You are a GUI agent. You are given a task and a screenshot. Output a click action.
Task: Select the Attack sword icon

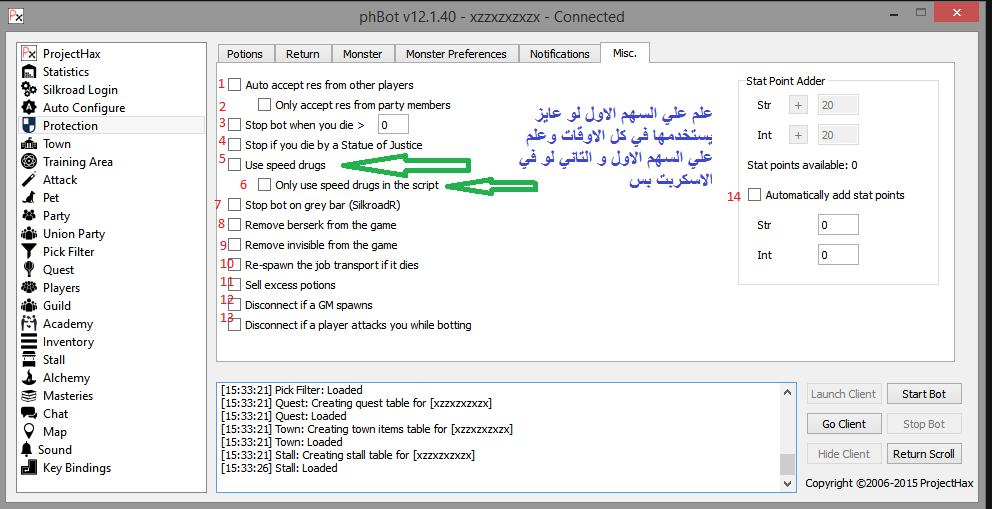click(29, 180)
